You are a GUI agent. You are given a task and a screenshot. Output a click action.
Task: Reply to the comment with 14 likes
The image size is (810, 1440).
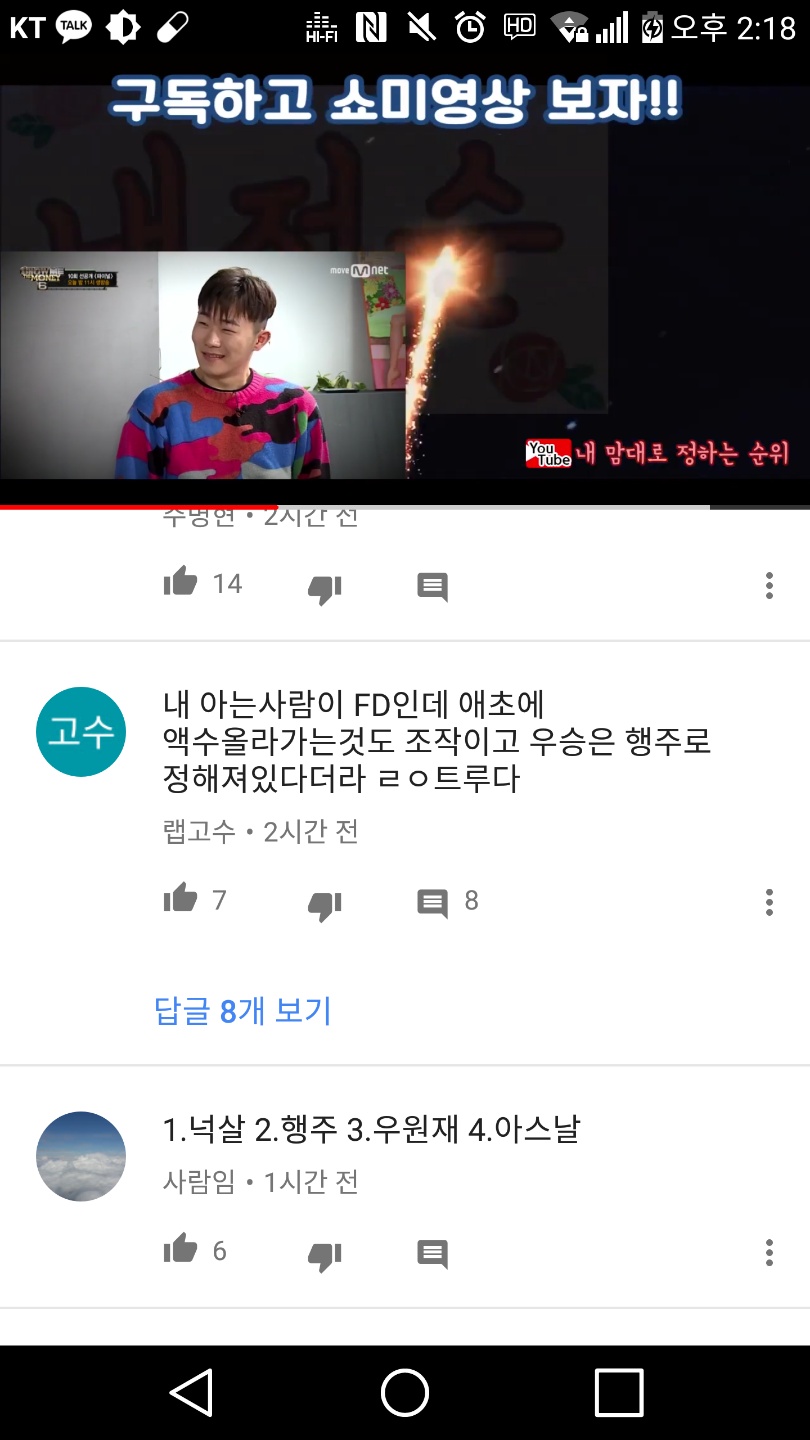point(432,588)
